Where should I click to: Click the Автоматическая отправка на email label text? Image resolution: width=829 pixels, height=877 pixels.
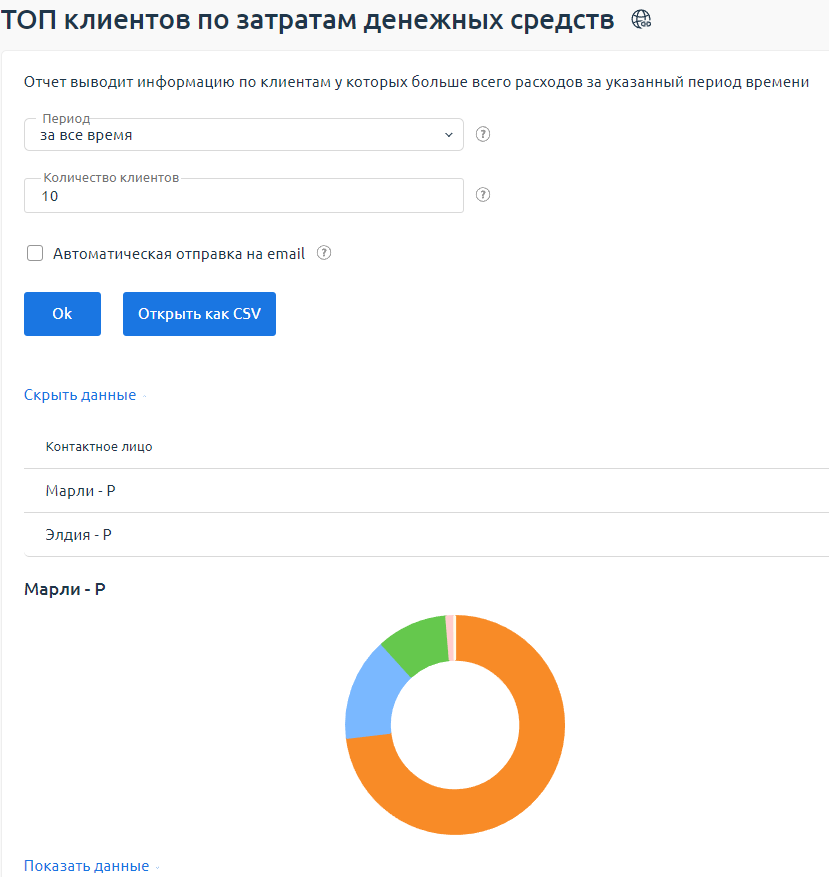click(179, 254)
